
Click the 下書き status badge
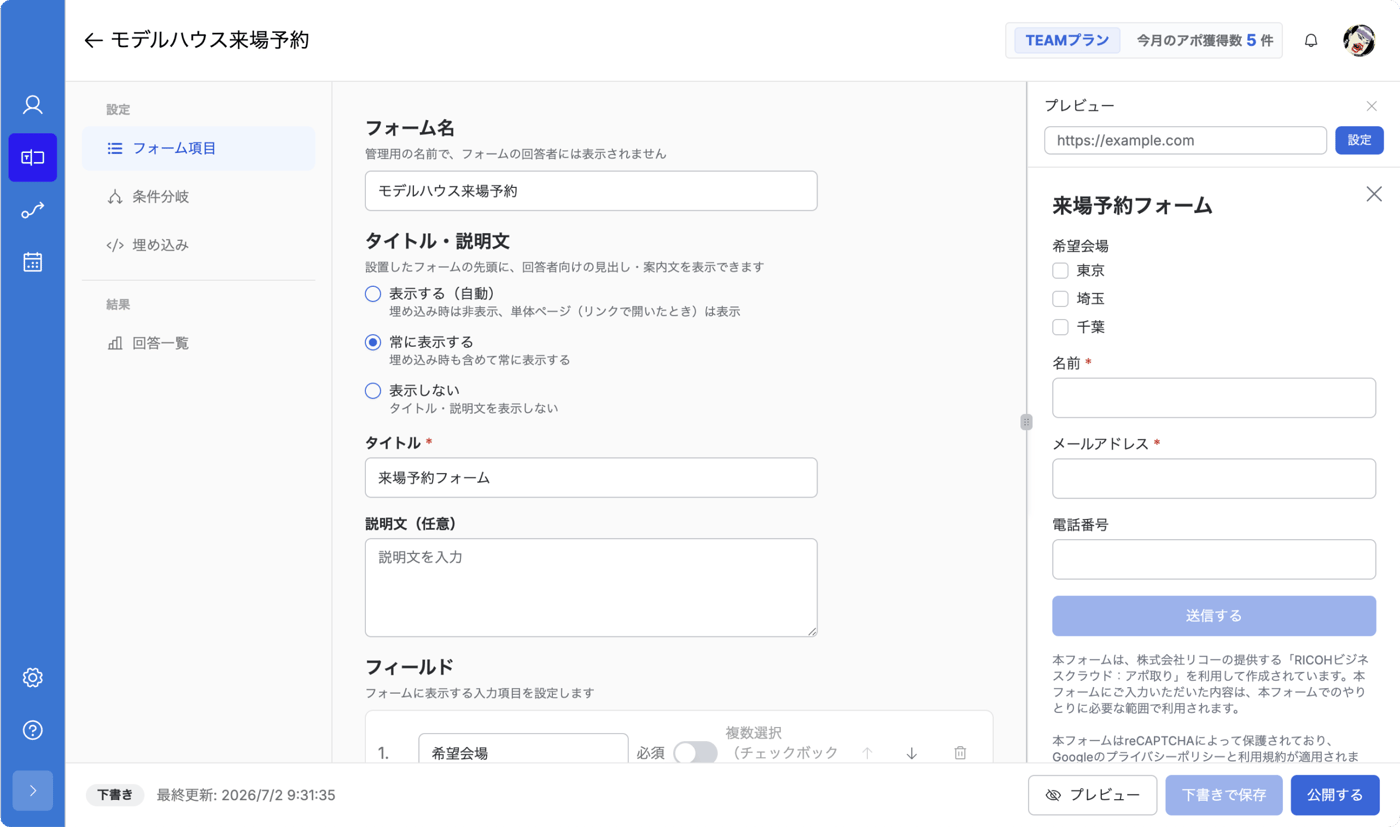115,795
